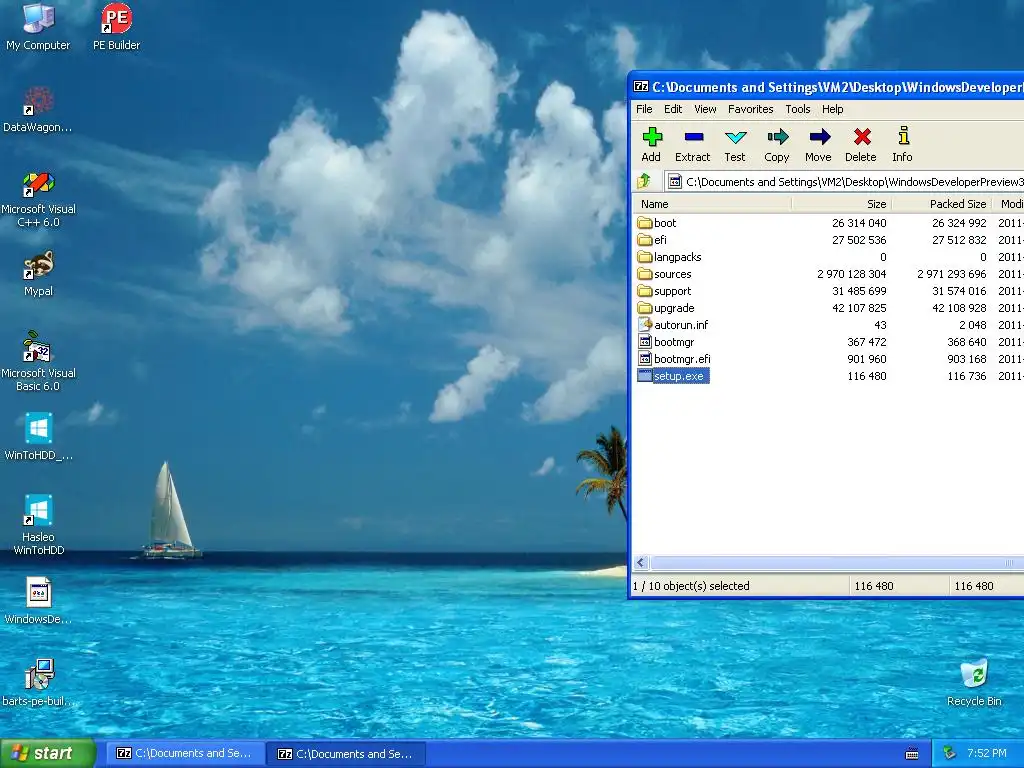This screenshot has height=768, width=1024.
Task: Click sources size value 2 970 128 304
Action: pos(852,274)
